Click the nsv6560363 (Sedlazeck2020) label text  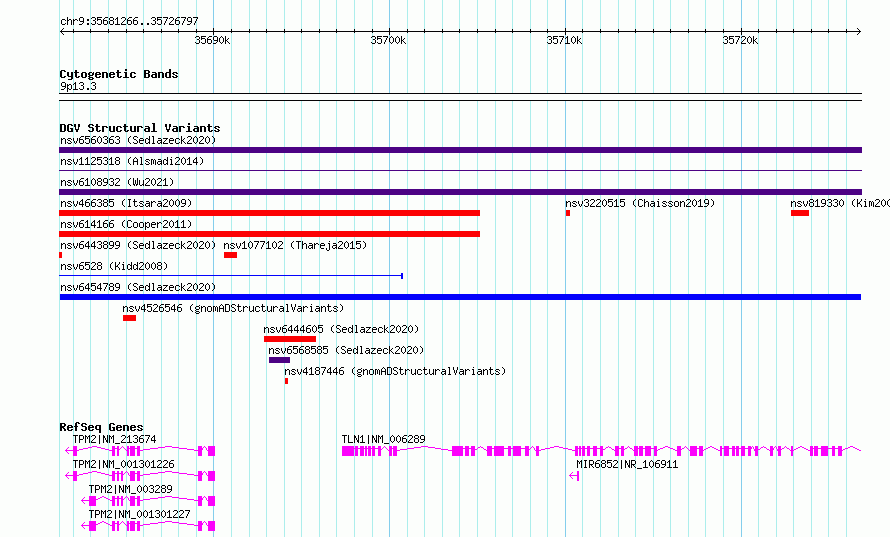pyautogui.click(x=138, y=140)
